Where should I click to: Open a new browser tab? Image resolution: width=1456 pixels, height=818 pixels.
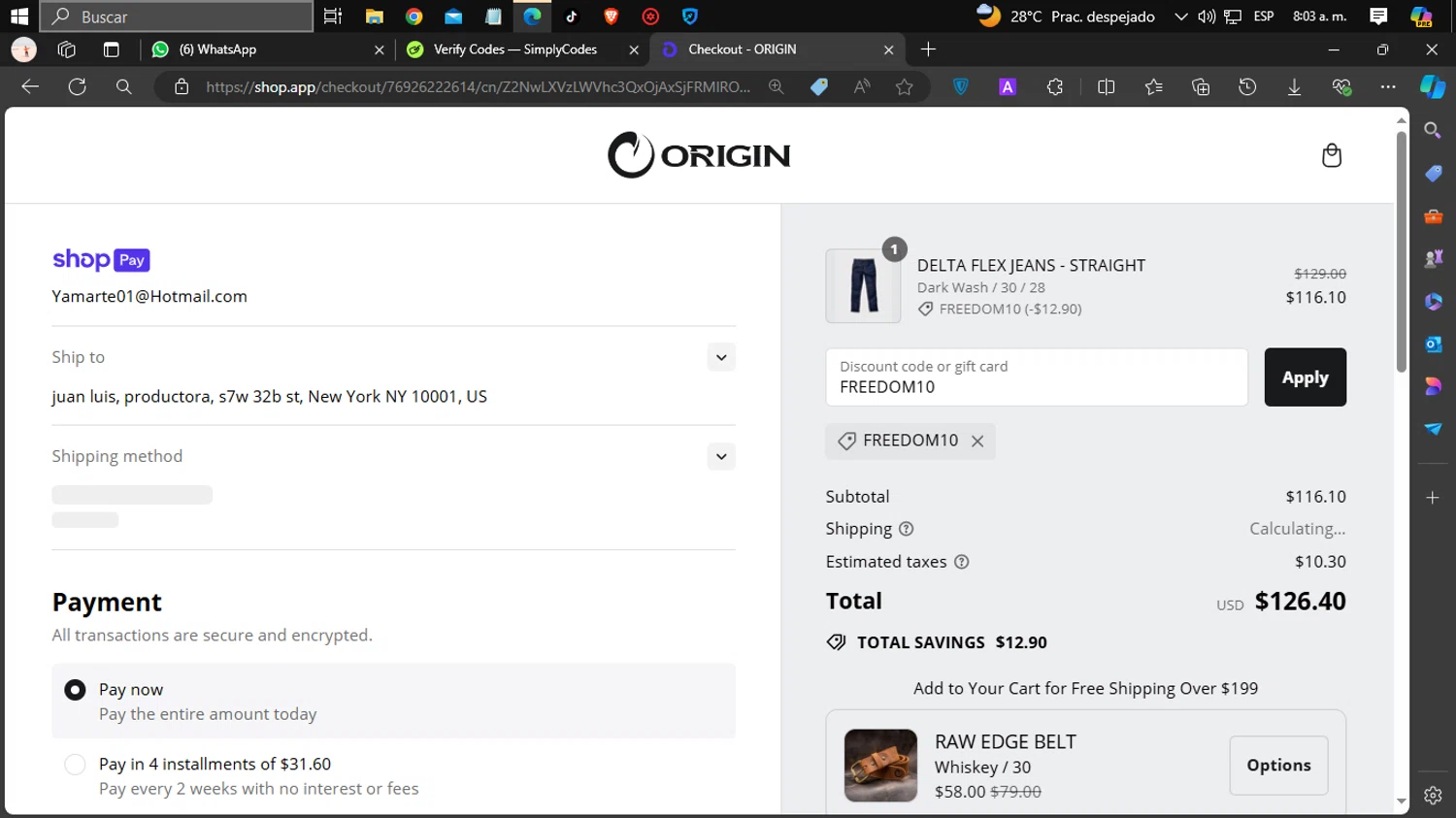point(928,49)
